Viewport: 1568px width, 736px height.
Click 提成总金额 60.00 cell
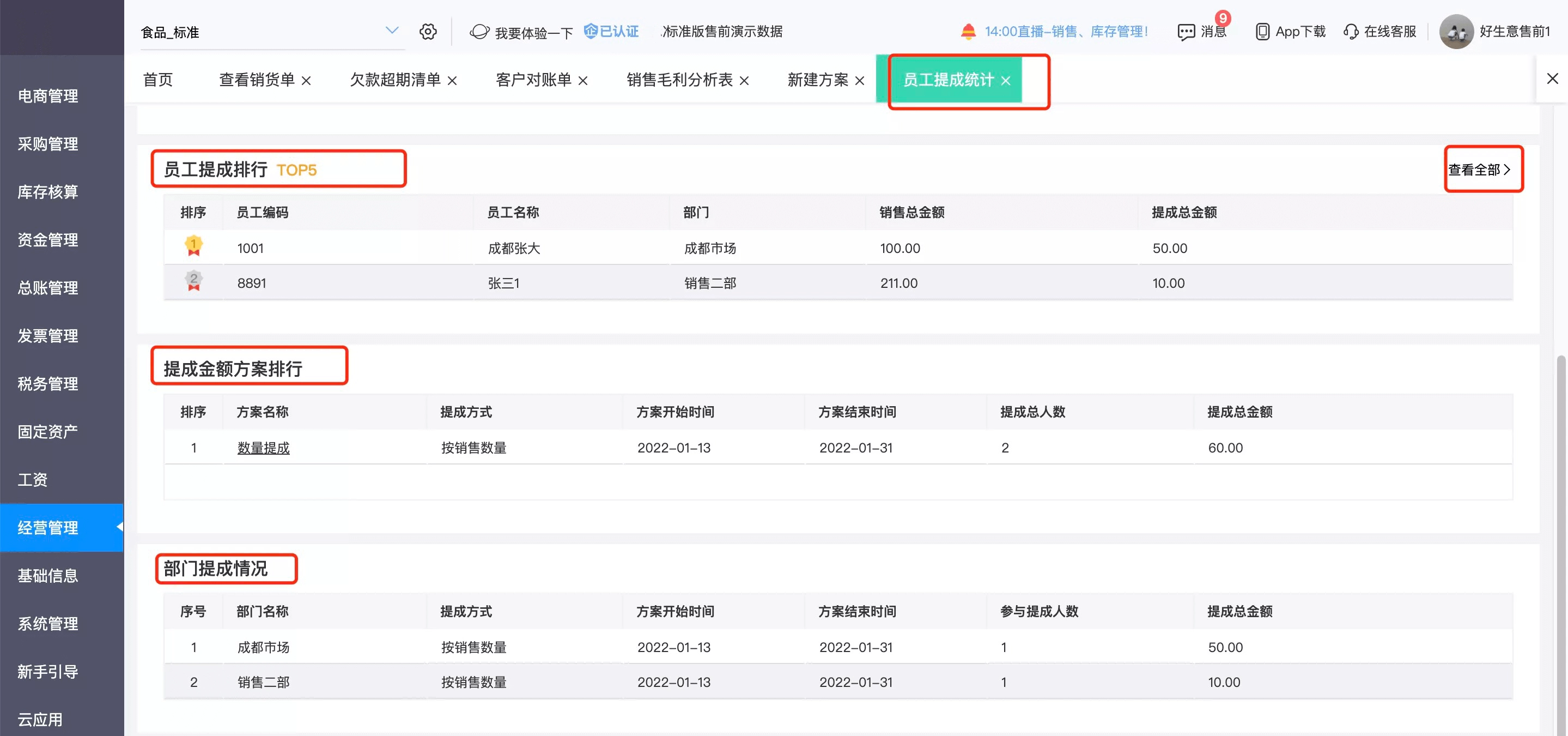click(1226, 449)
